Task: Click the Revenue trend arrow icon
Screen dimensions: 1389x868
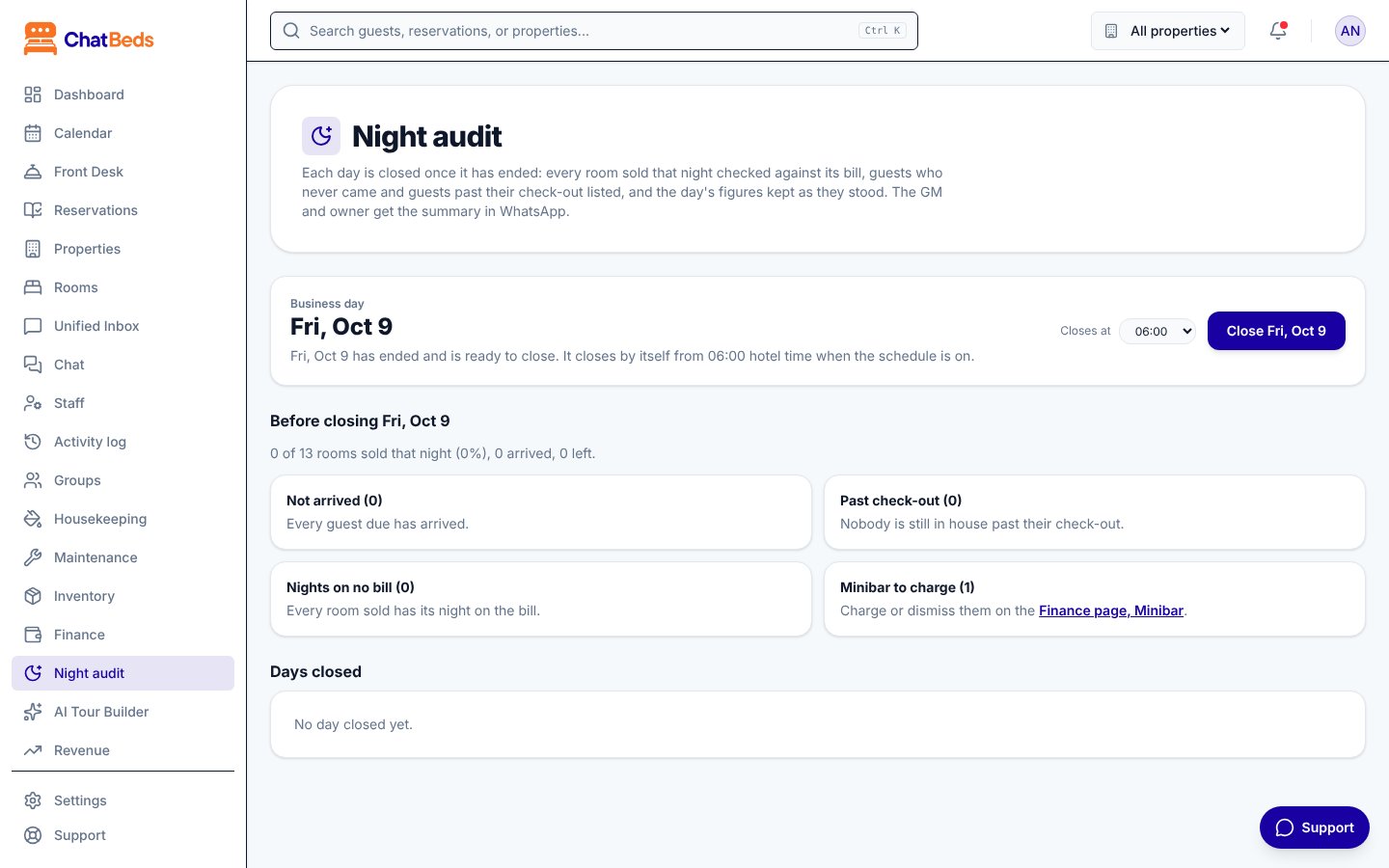Action: 33,750
